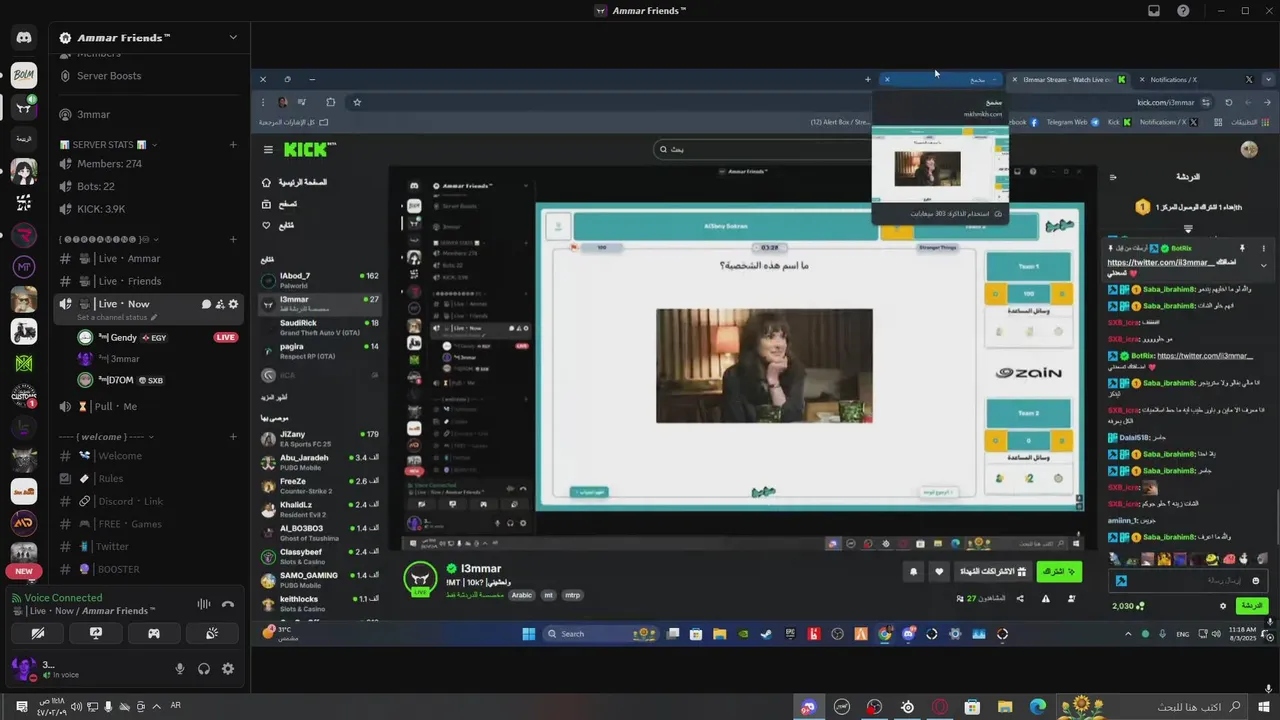Open the scooter server icon
The width and height of the screenshot is (1280, 720).
[24, 332]
